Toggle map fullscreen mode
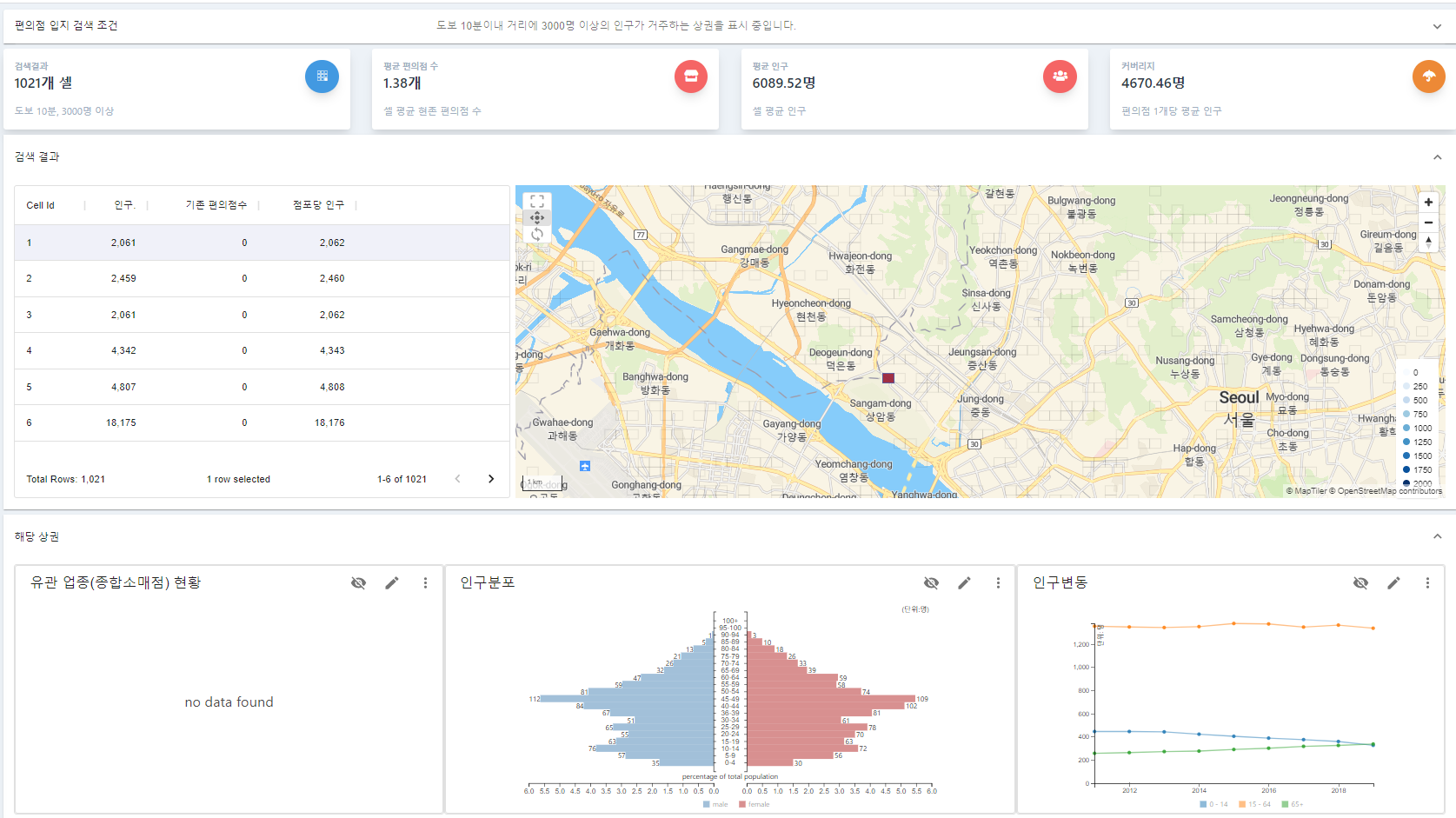 coord(537,201)
